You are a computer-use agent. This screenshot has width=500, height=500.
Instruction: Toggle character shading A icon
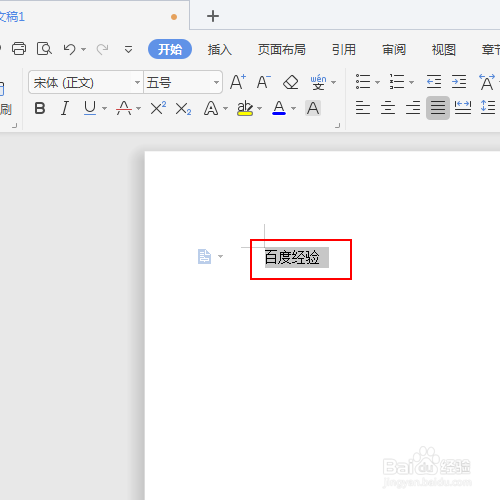coord(313,108)
